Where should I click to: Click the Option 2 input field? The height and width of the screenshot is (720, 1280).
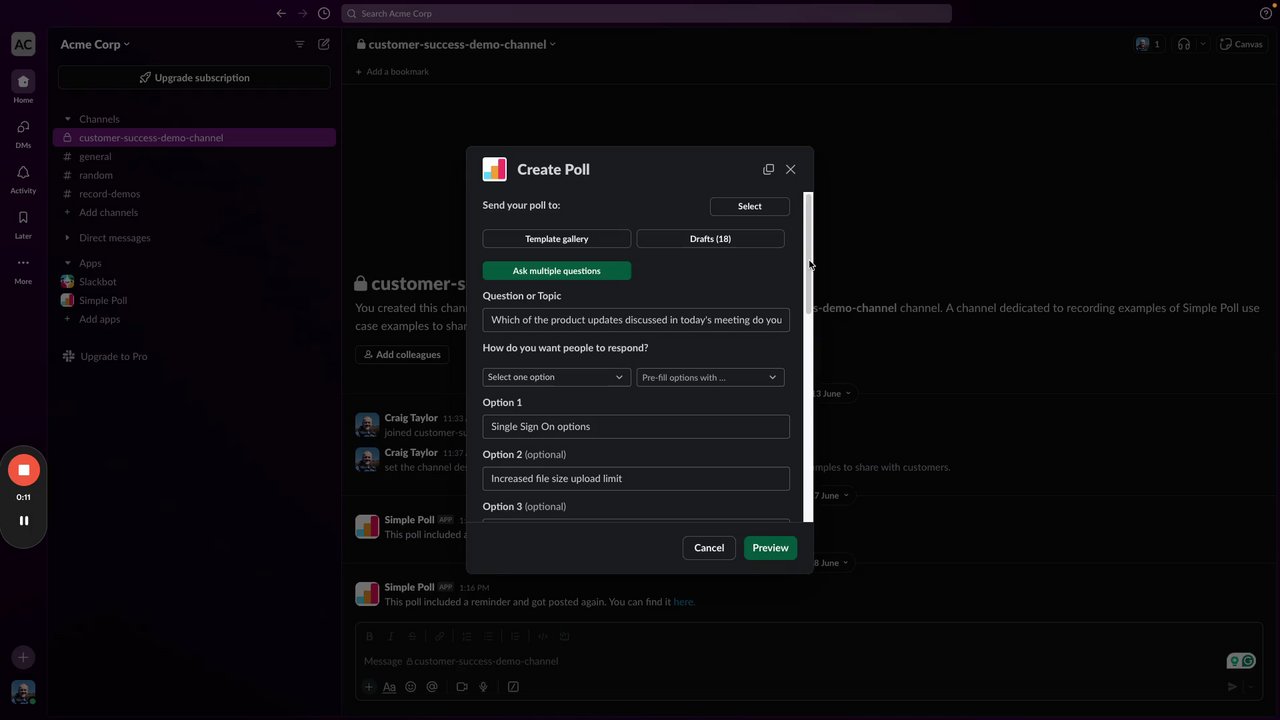point(636,478)
